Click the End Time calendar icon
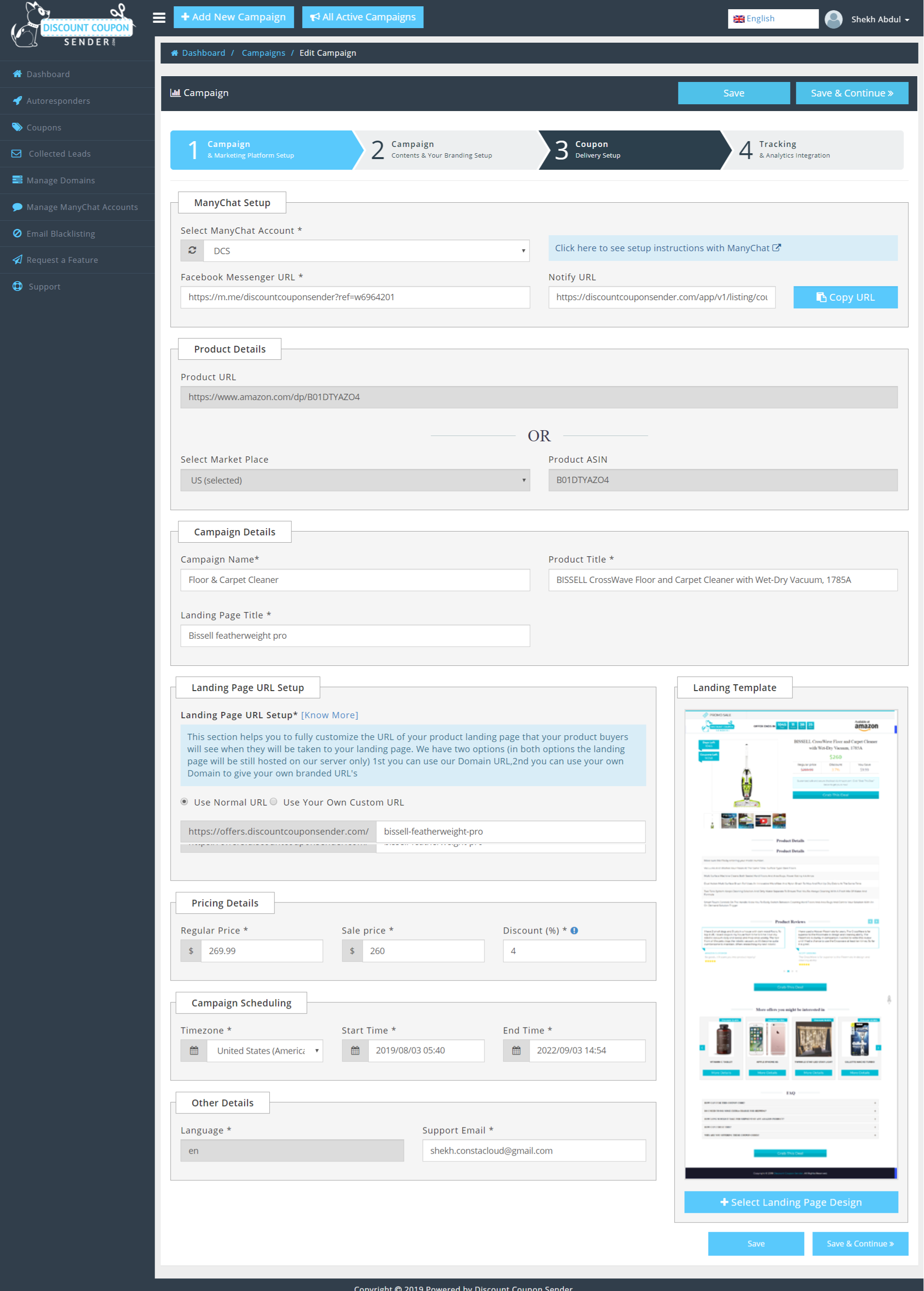This screenshot has height=1291, width=924. pos(516,1050)
